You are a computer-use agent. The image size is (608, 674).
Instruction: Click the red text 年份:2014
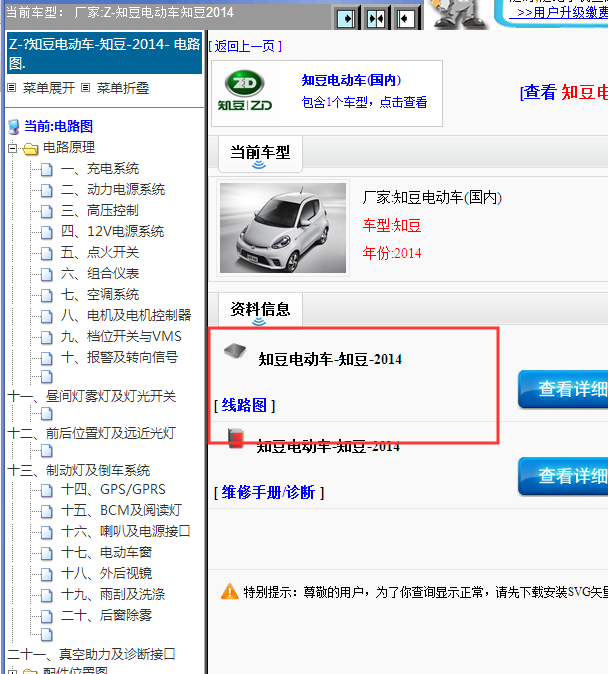coord(392,253)
